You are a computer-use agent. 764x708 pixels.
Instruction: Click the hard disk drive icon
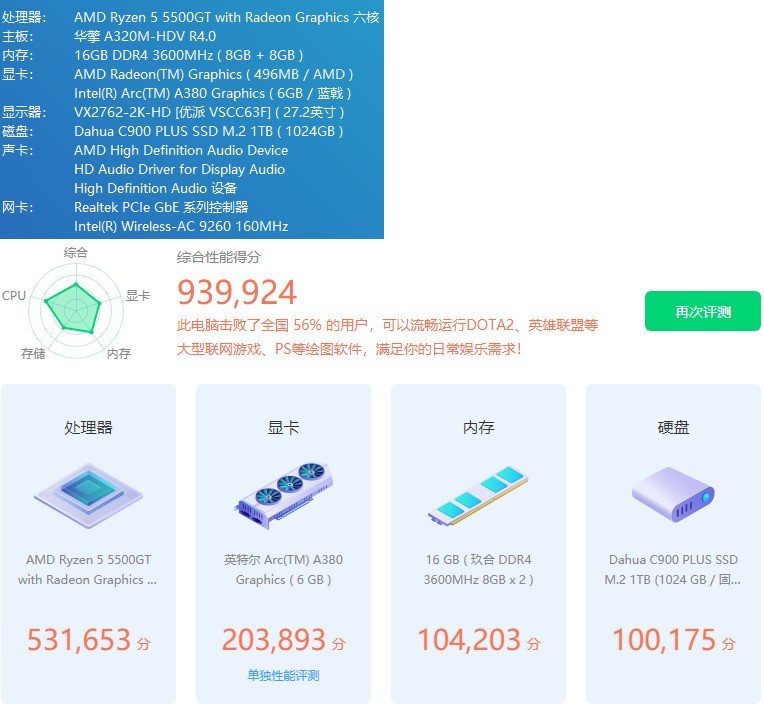(x=673, y=495)
